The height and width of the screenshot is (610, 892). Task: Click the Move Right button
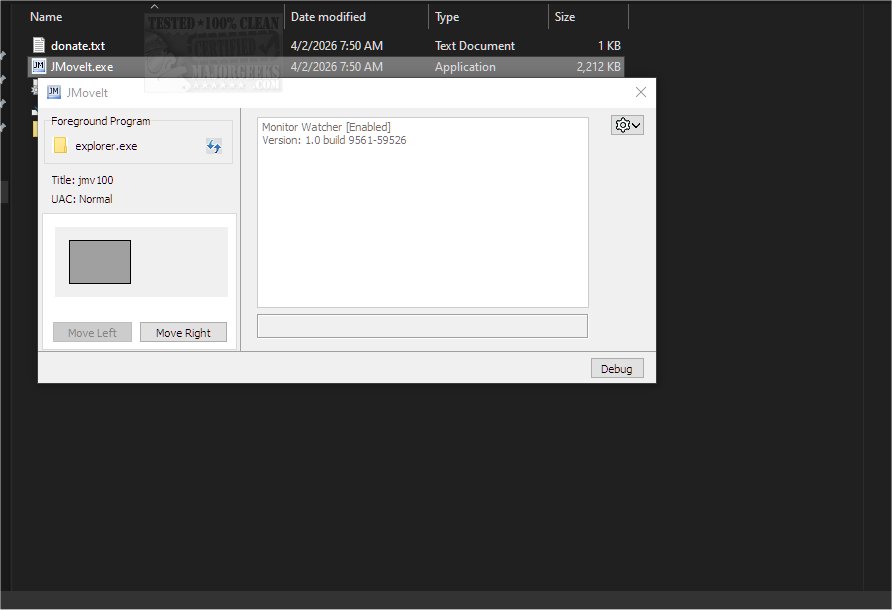(183, 333)
